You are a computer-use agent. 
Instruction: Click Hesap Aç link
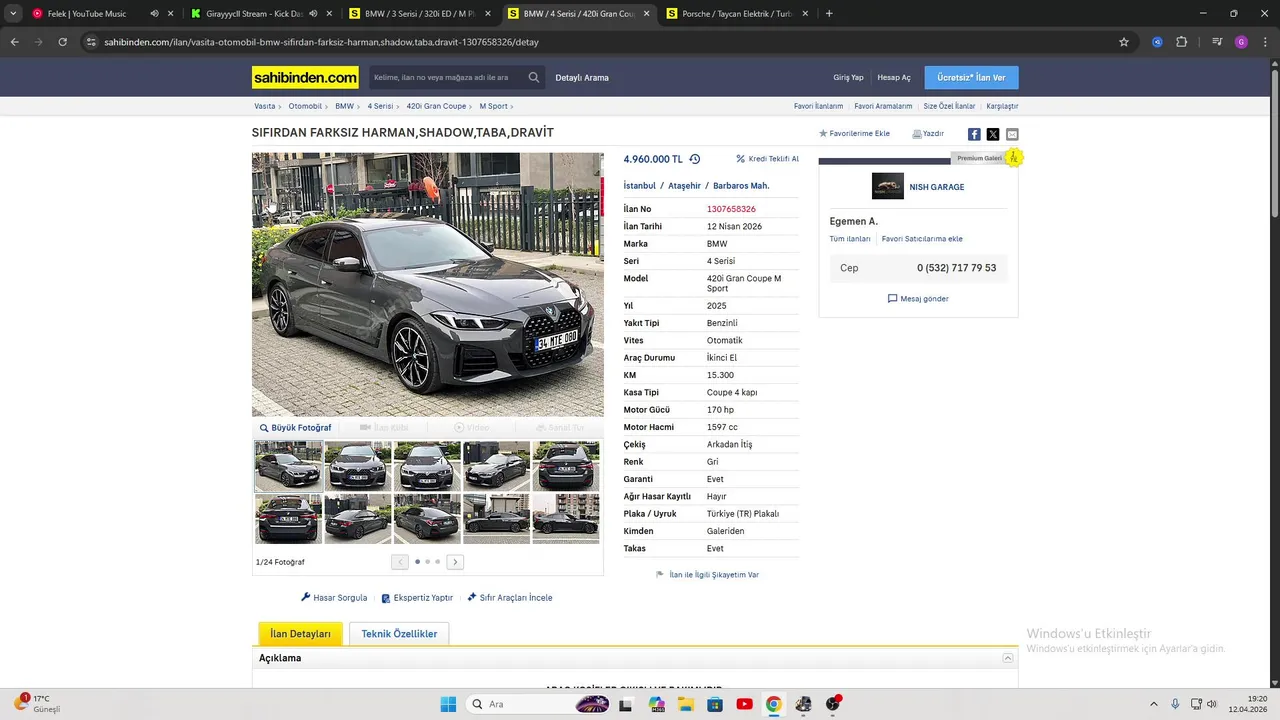pos(894,77)
